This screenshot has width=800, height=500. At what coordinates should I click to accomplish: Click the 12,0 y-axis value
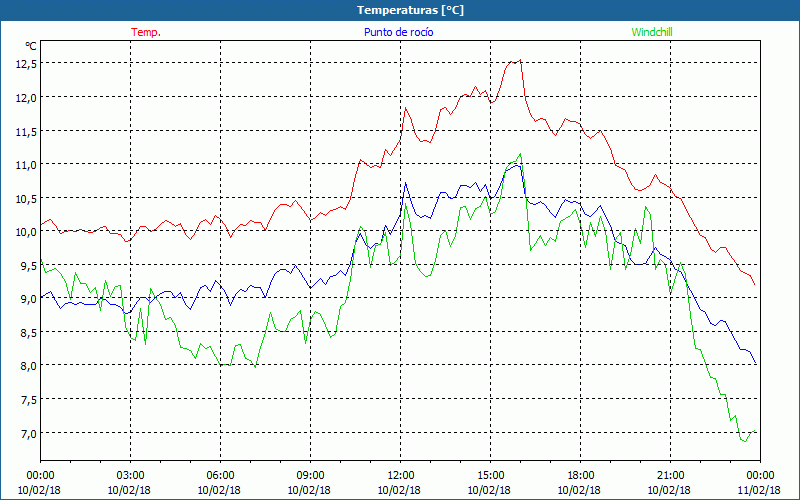[26, 97]
